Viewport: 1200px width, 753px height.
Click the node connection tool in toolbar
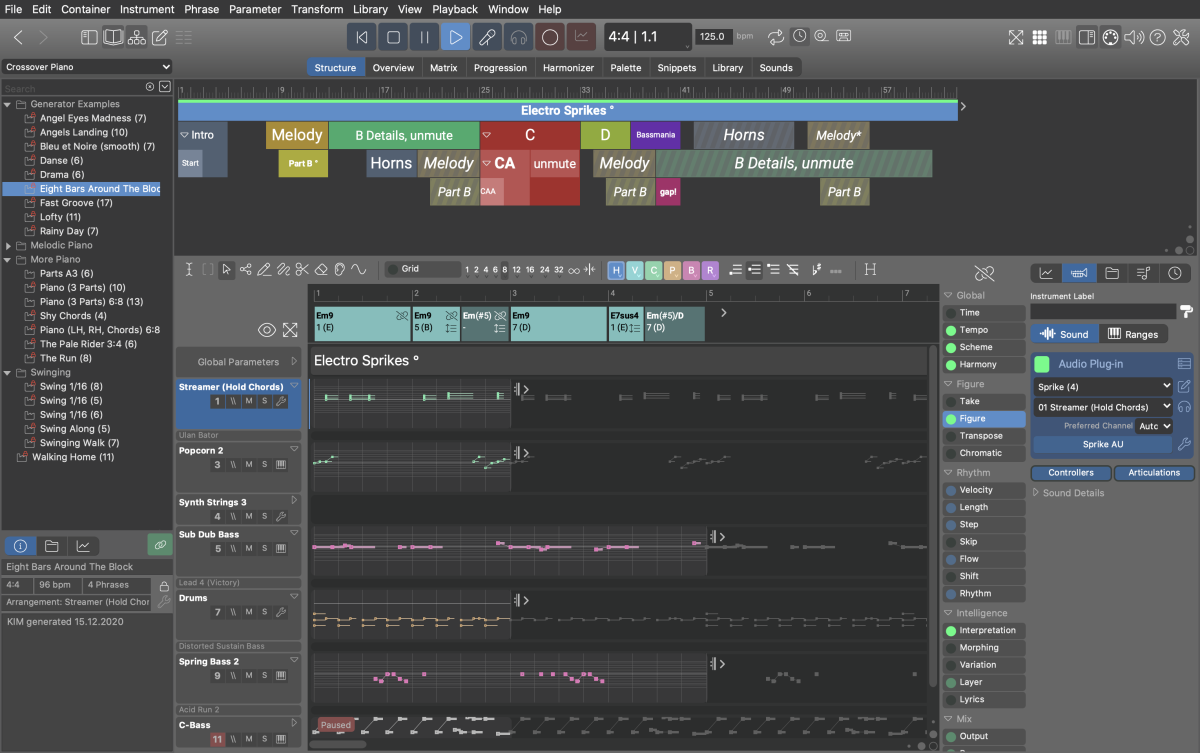coord(246,269)
